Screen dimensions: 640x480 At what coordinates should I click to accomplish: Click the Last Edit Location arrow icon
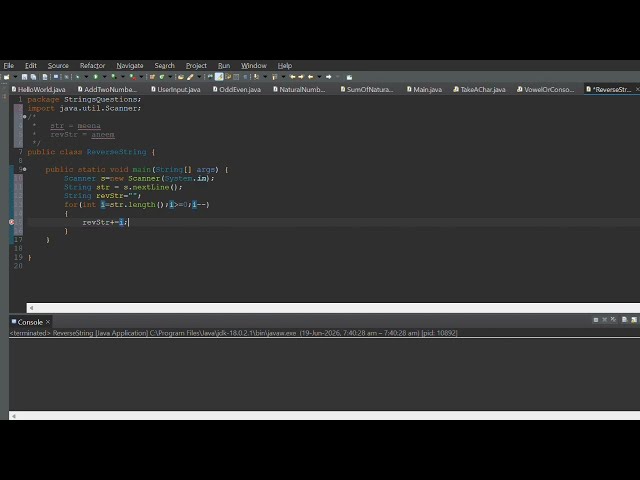coord(292,77)
